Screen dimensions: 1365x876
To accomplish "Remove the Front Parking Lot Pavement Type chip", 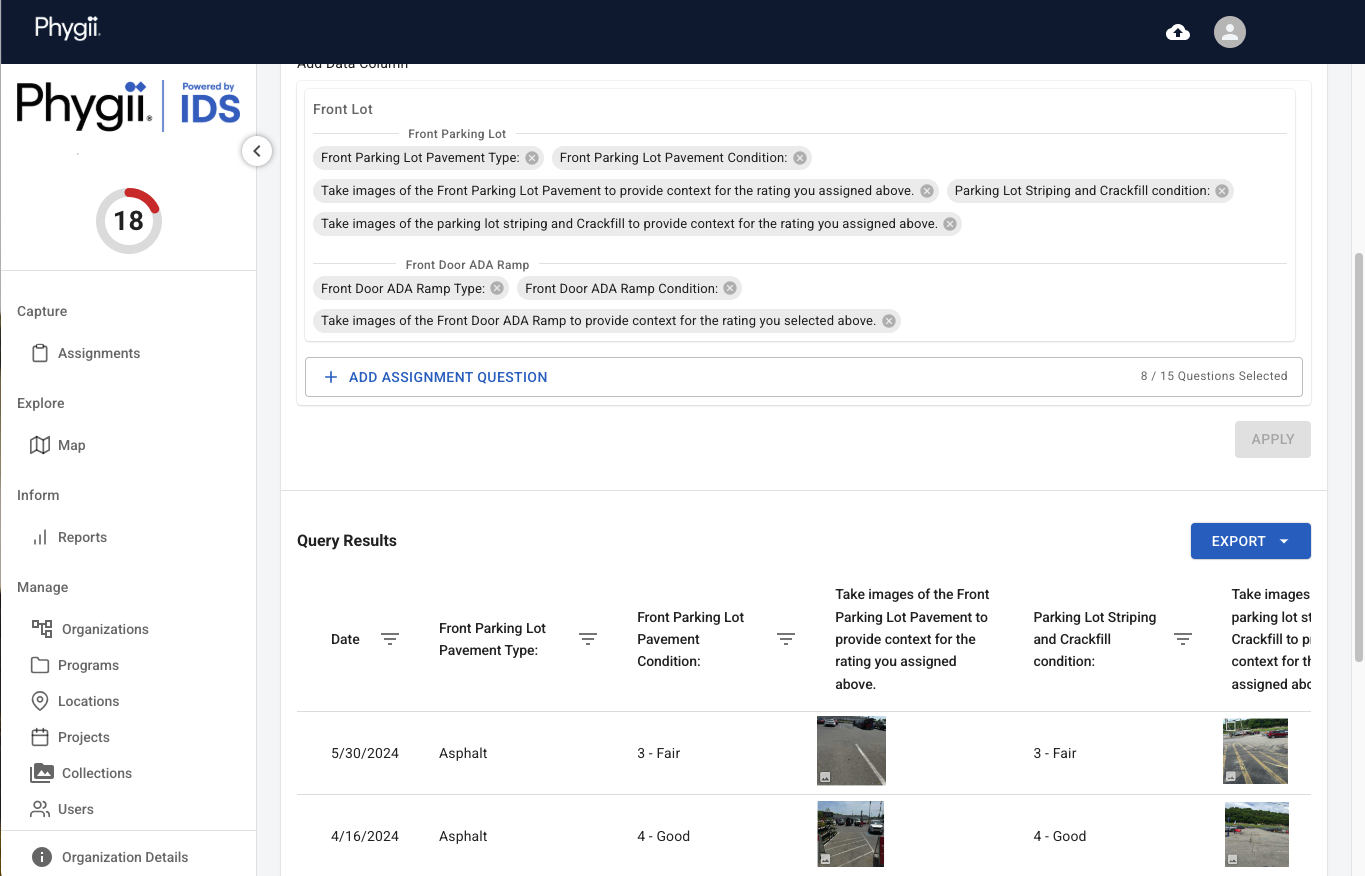I will coord(532,158).
